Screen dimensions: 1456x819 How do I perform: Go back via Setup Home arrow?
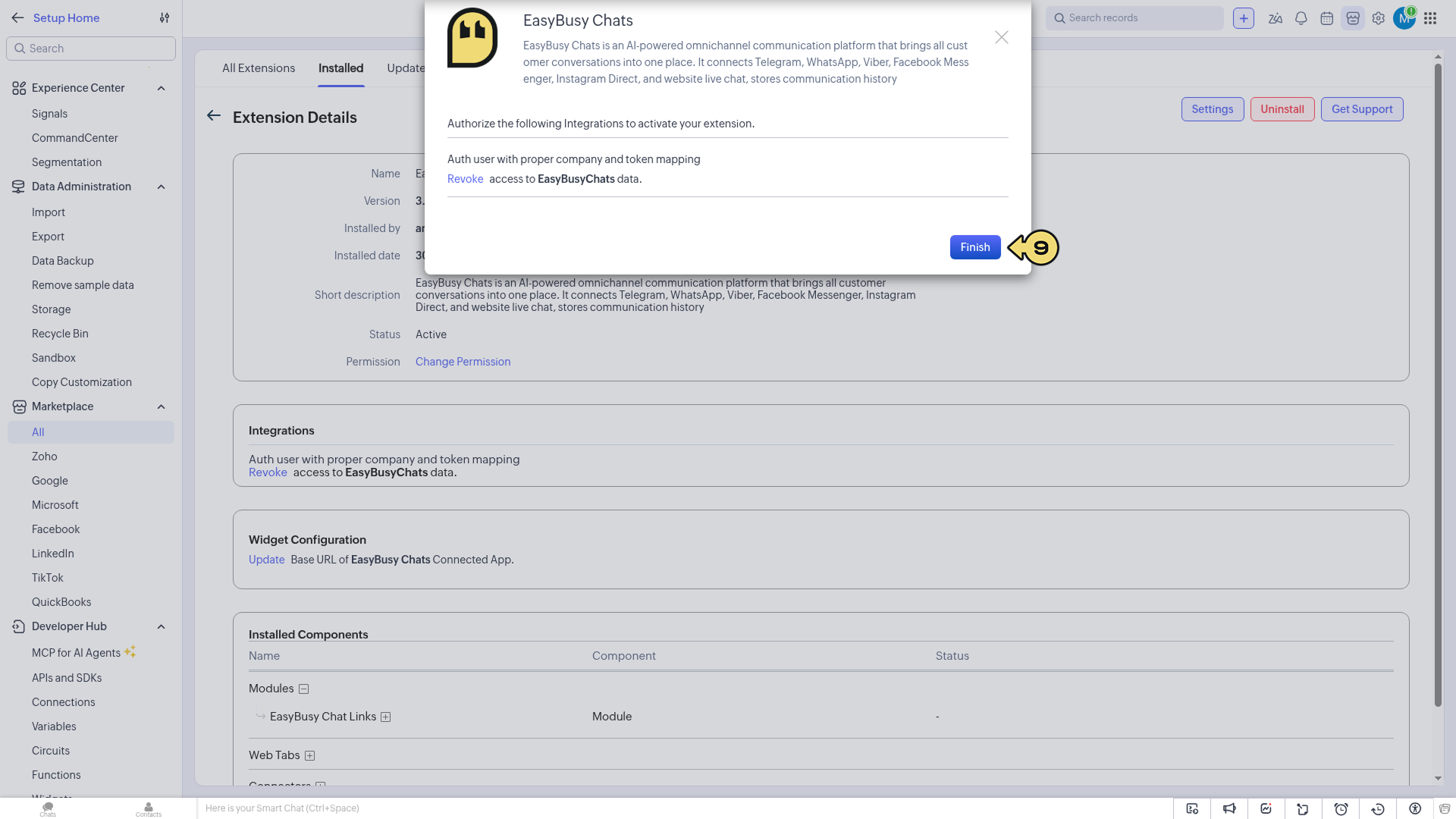[x=17, y=18]
